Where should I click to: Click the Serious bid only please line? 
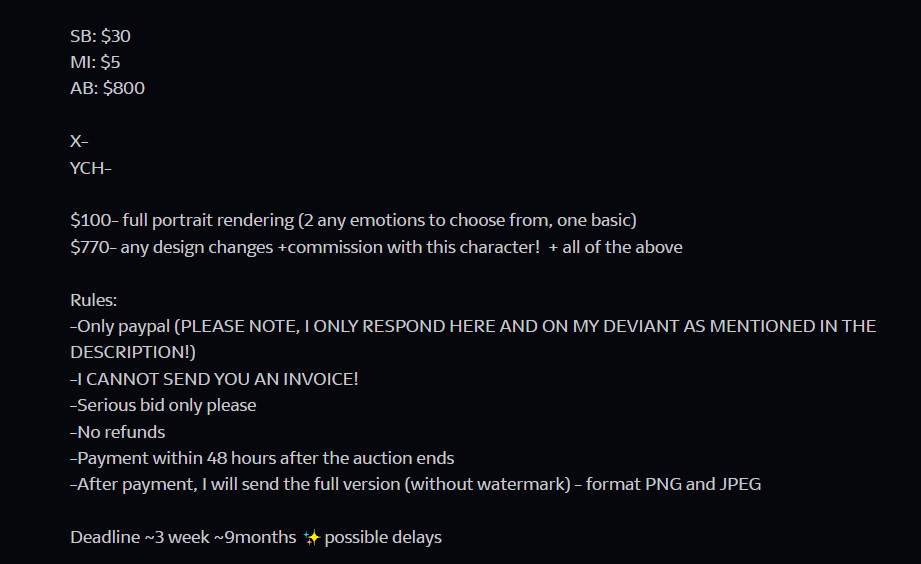(x=163, y=405)
